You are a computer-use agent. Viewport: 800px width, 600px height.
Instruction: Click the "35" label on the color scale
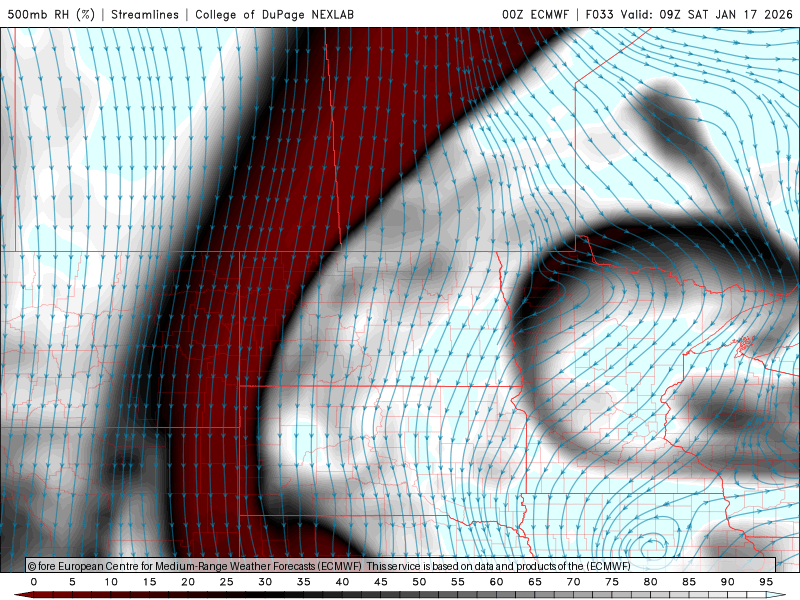[304, 582]
